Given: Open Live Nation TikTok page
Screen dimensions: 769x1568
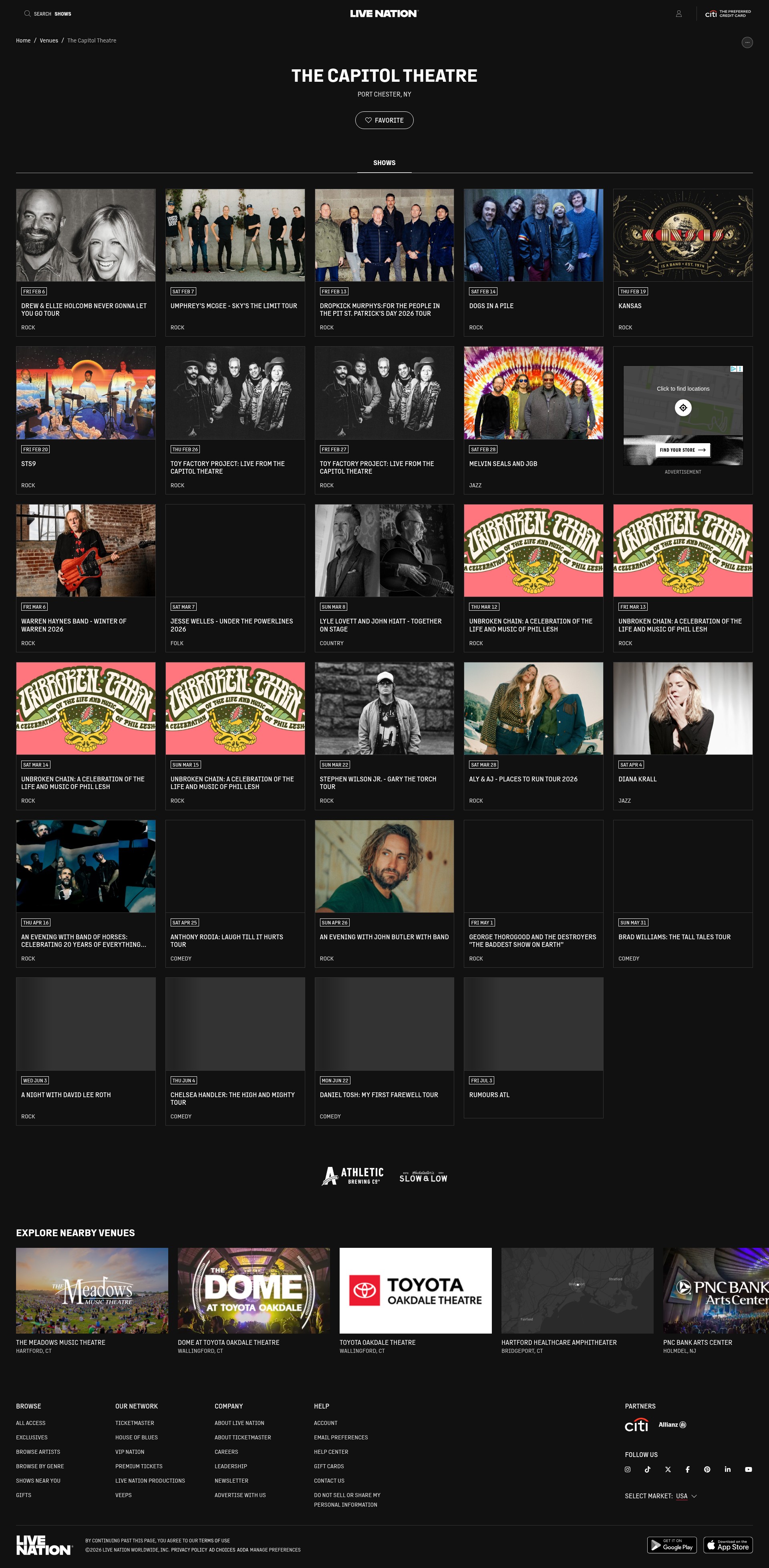Looking at the screenshot, I should pyautogui.click(x=647, y=1469).
